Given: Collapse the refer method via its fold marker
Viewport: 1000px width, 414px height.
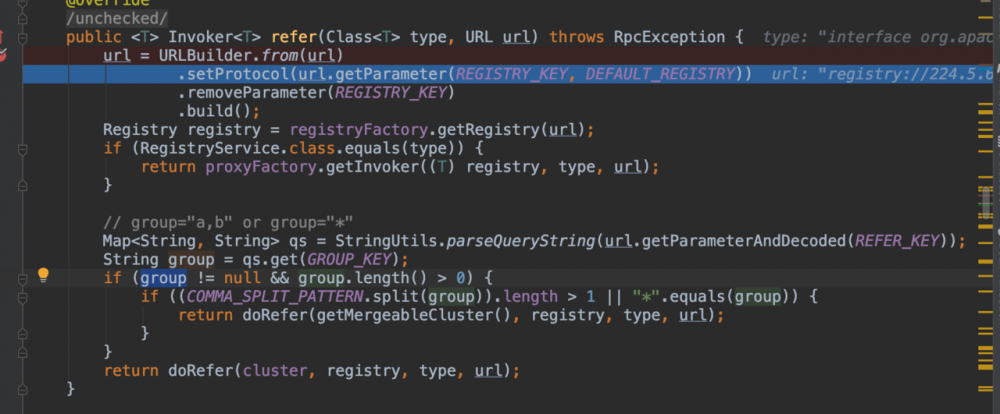Looking at the screenshot, I should click(23, 38).
